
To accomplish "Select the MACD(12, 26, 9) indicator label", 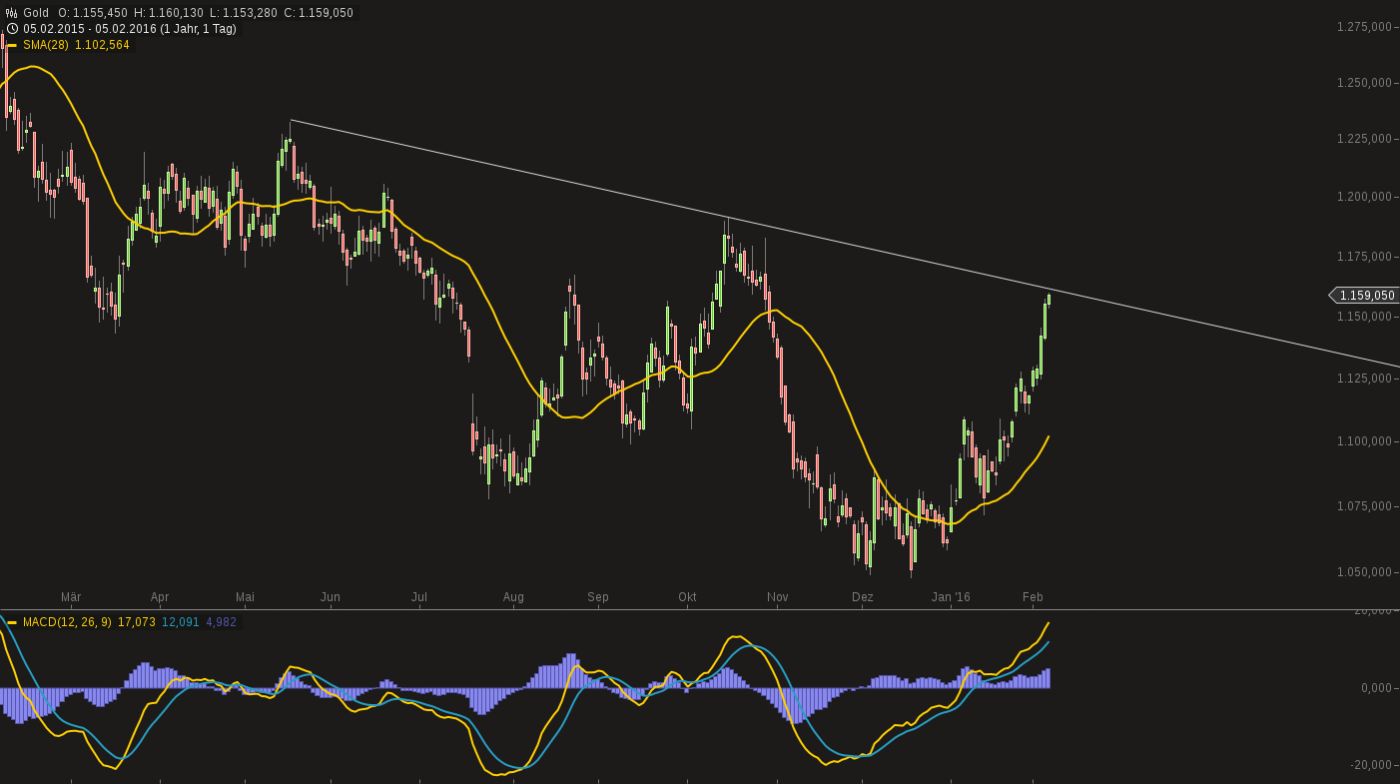I will click(x=67, y=622).
